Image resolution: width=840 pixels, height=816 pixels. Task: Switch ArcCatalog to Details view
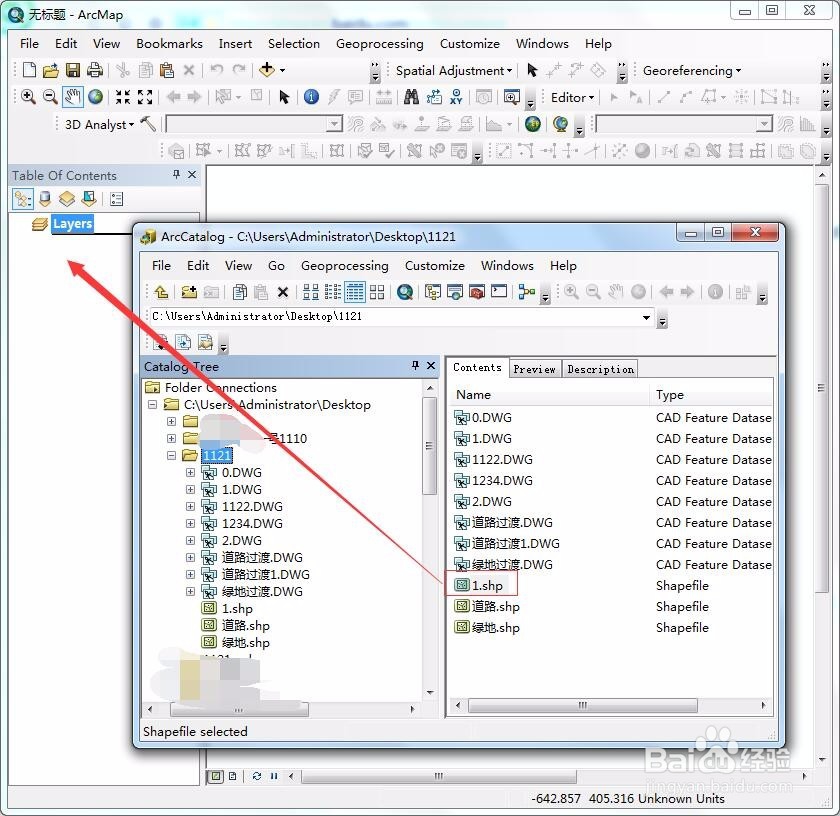point(355,292)
